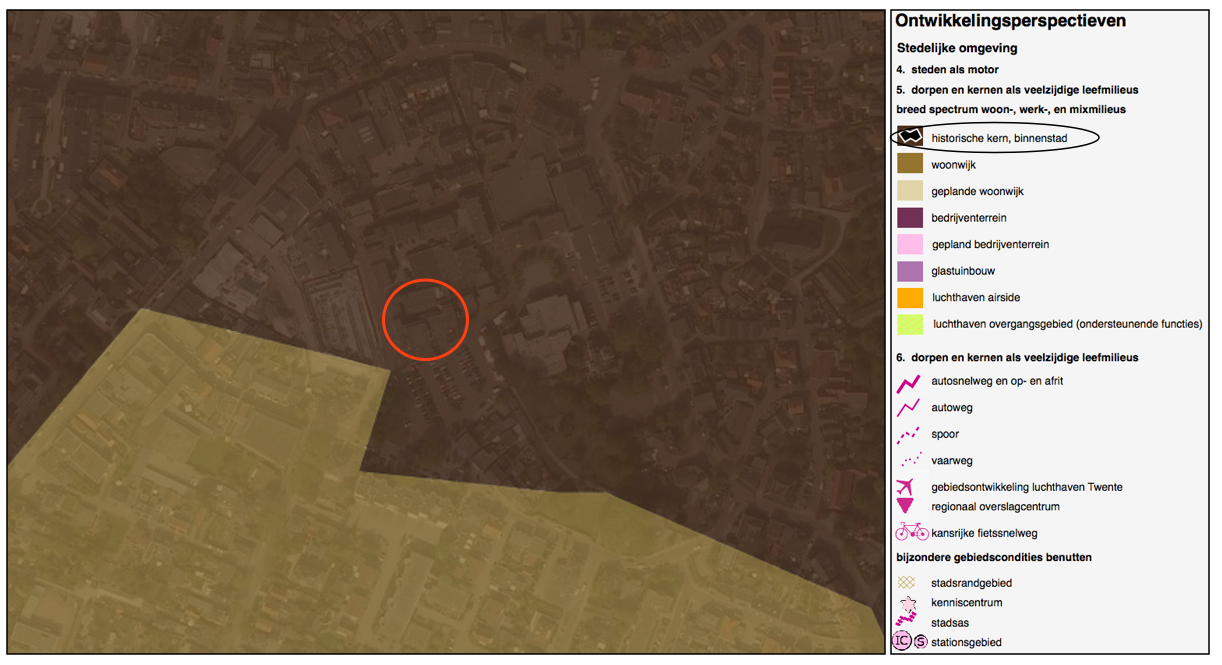Click the bicycle icon for fietssnelweg
Screen dimensions: 1222x665
(912, 532)
